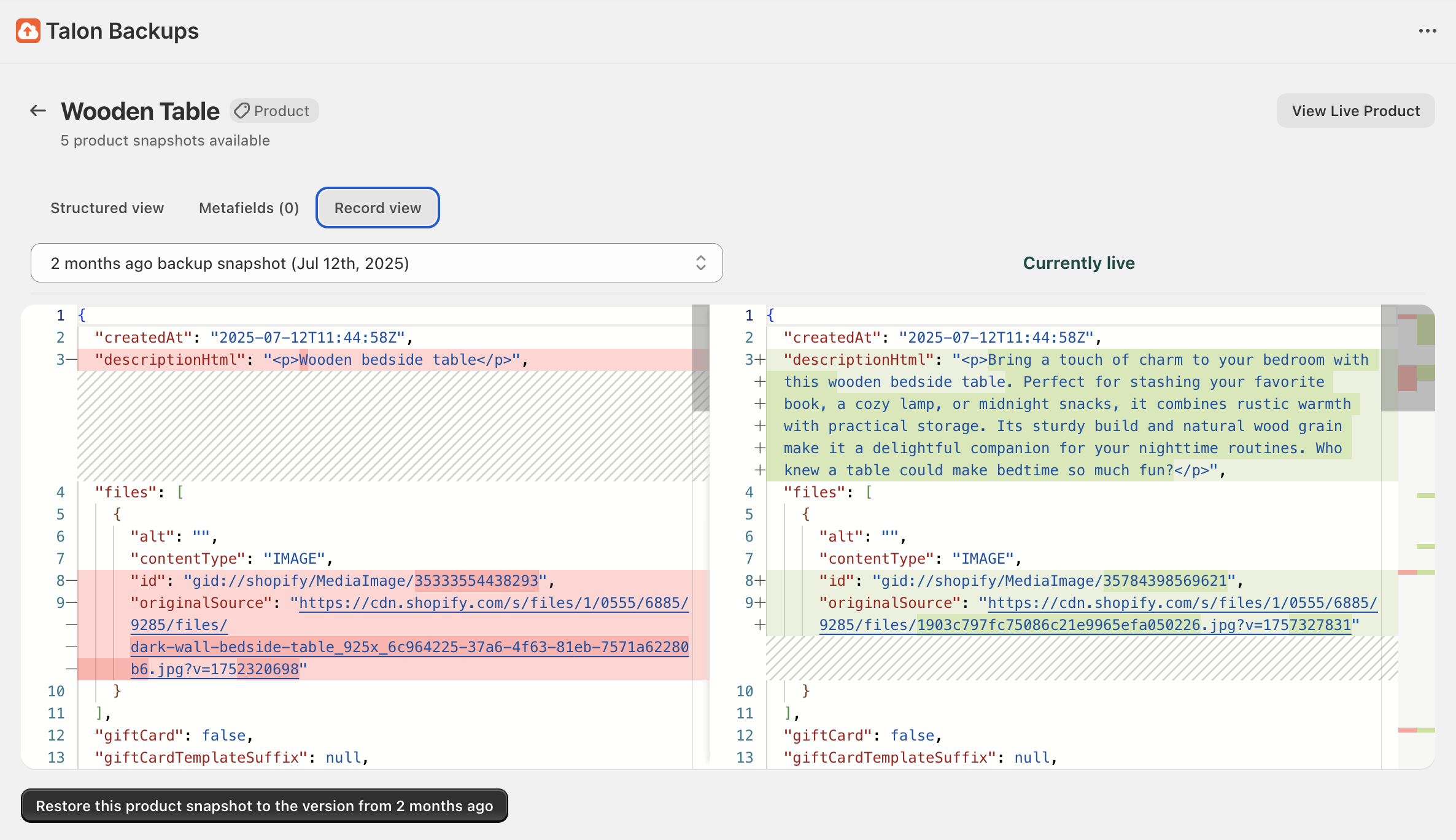This screenshot has height=840, width=1456.
Task: Restore product snapshot from 2 months ago
Action: point(264,806)
